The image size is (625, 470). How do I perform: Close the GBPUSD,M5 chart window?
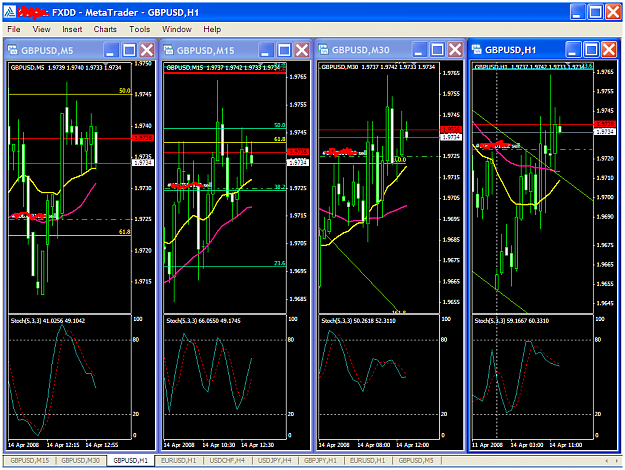coord(147,50)
